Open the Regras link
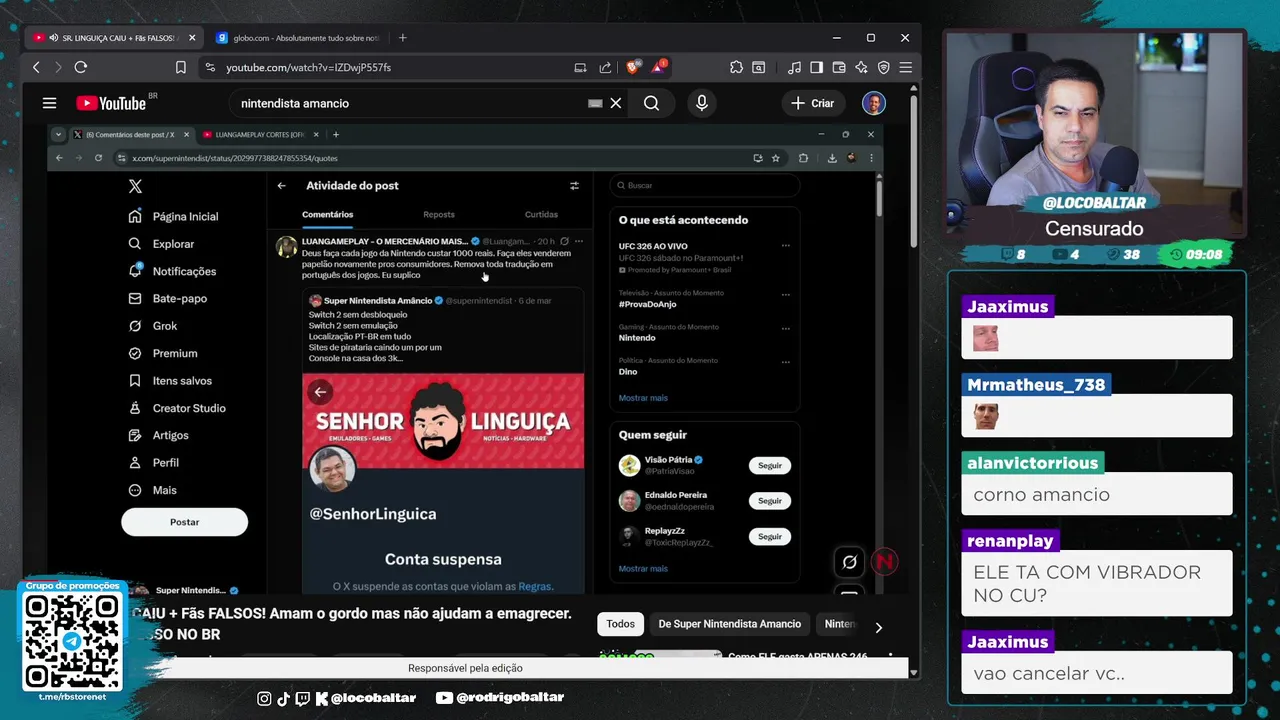1280x720 pixels. coord(535,587)
